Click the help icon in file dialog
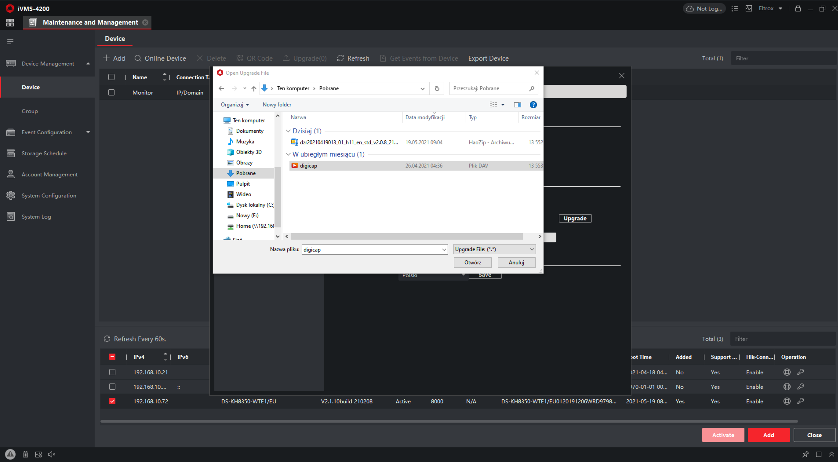Viewport: 838px width, 462px height. coord(533,104)
